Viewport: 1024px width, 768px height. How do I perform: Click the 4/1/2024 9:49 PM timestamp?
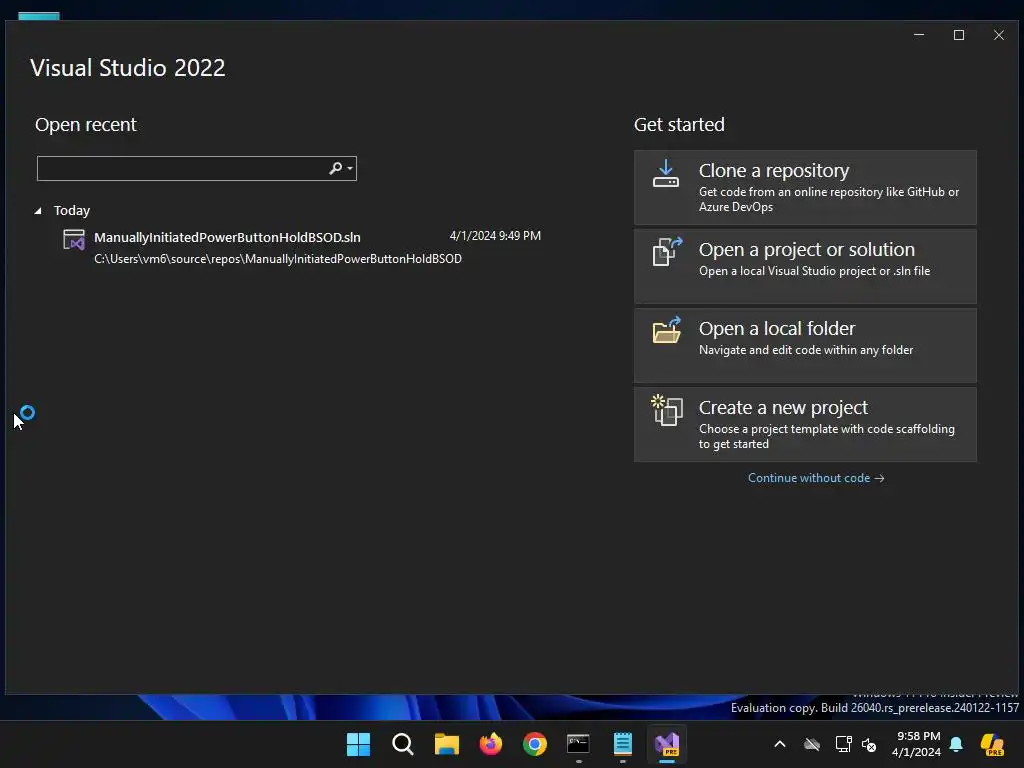pyautogui.click(x=495, y=236)
